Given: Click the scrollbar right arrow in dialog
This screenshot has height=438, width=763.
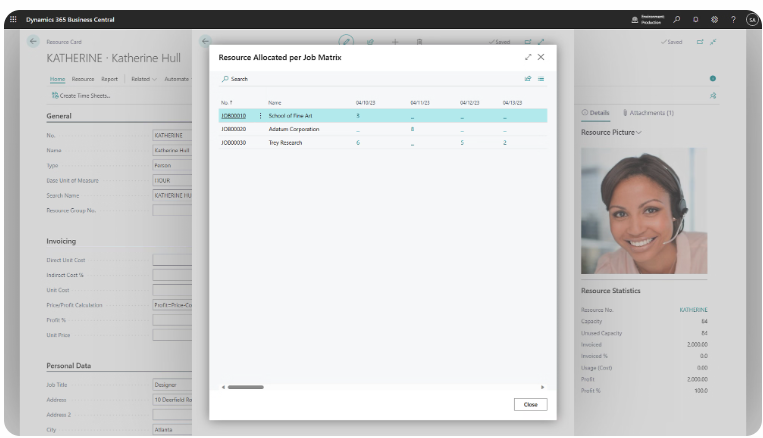Looking at the screenshot, I should click(x=543, y=387).
